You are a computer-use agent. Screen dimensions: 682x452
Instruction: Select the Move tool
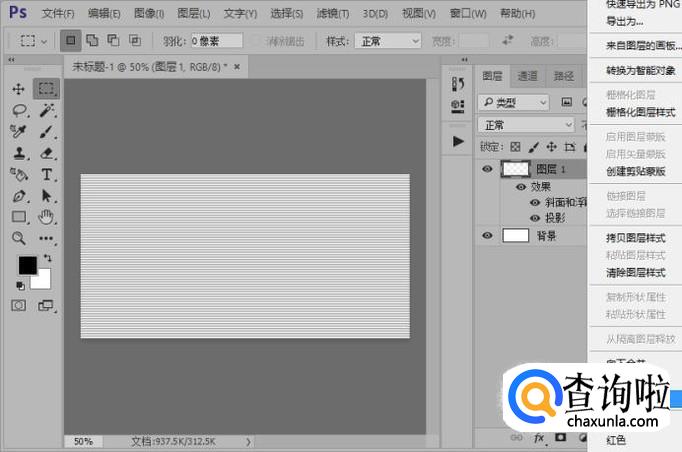coord(18,89)
